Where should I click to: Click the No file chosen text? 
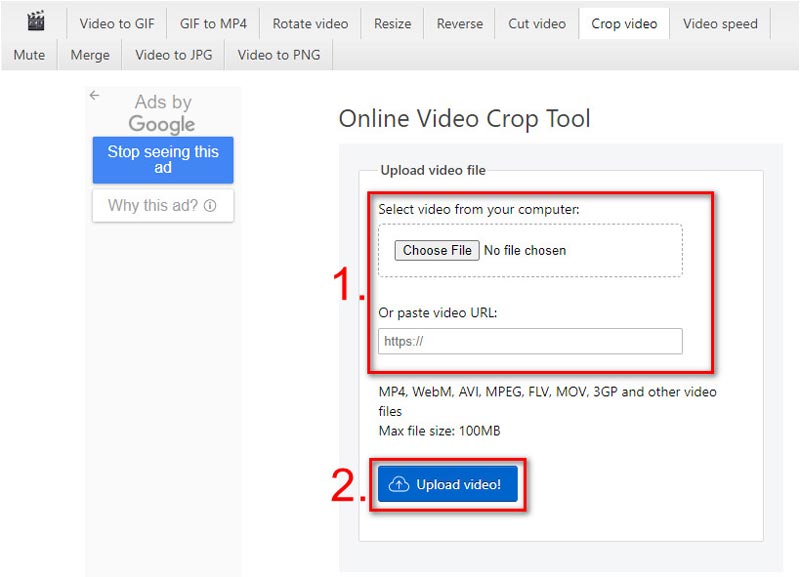(525, 250)
